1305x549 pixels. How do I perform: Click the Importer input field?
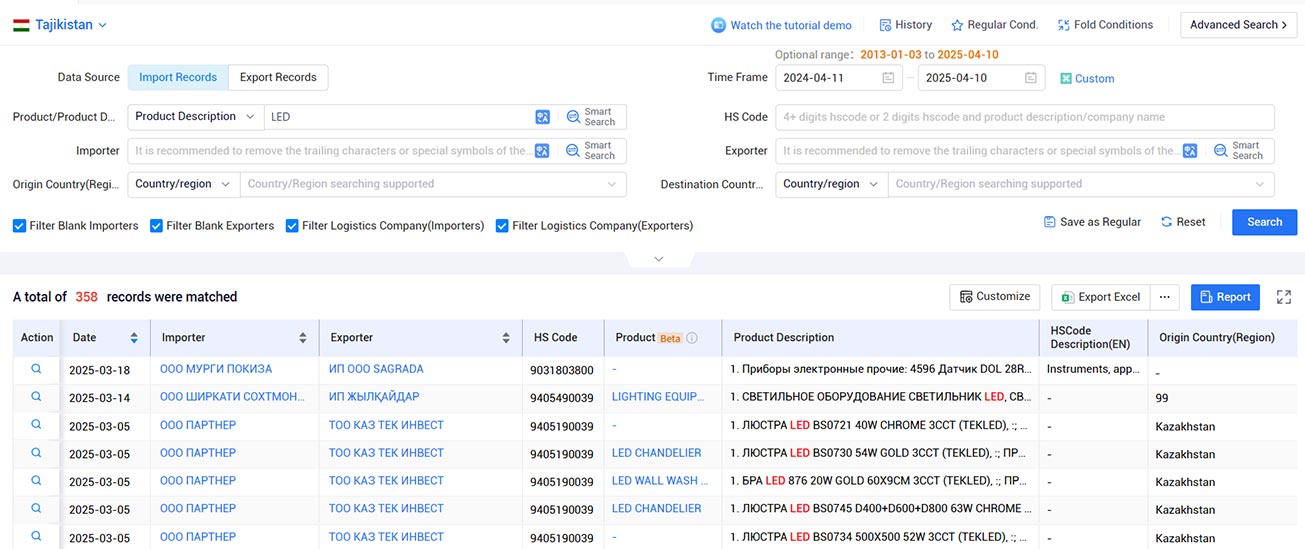coord(330,151)
